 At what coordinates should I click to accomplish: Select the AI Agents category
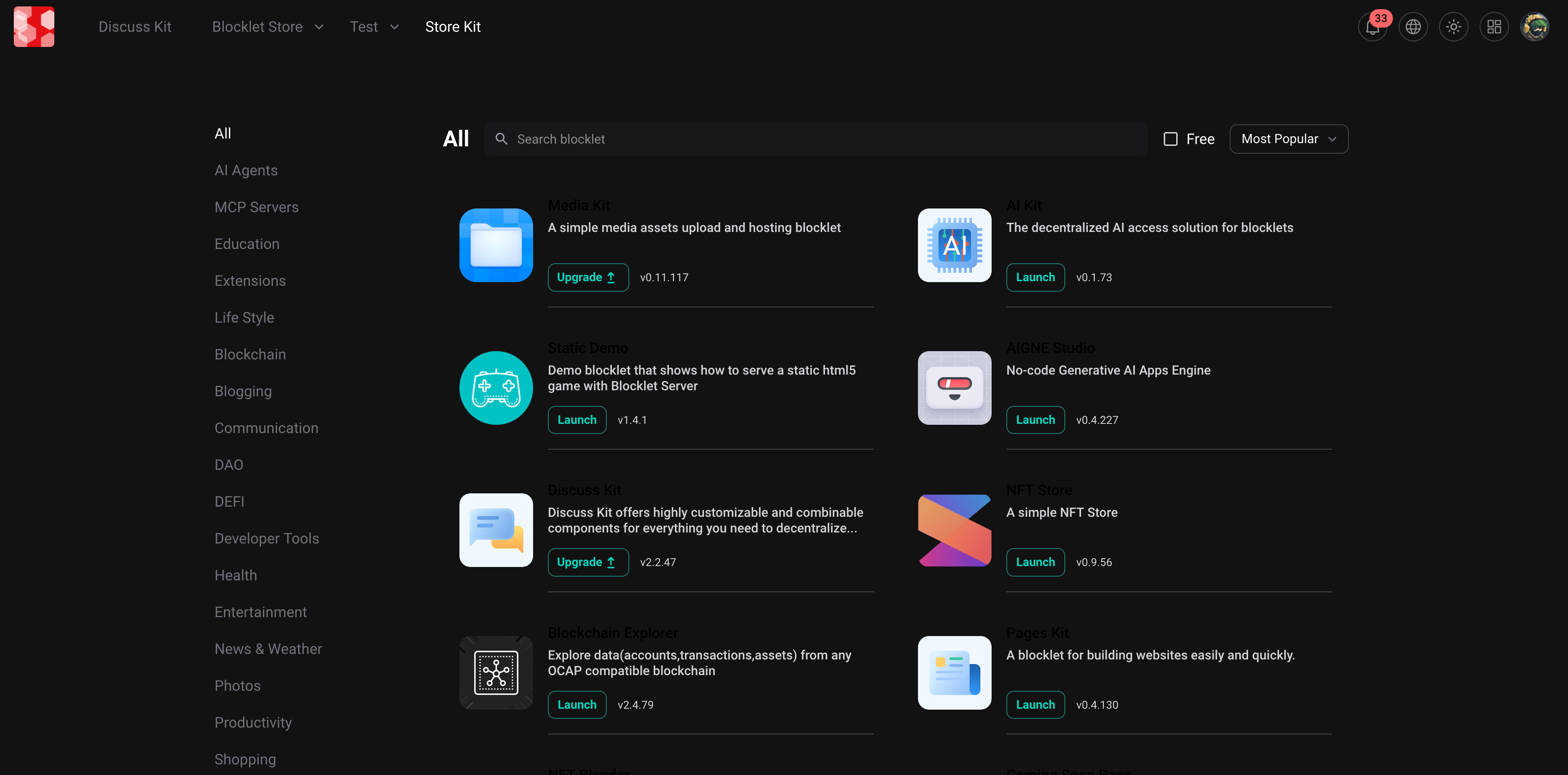tap(246, 170)
